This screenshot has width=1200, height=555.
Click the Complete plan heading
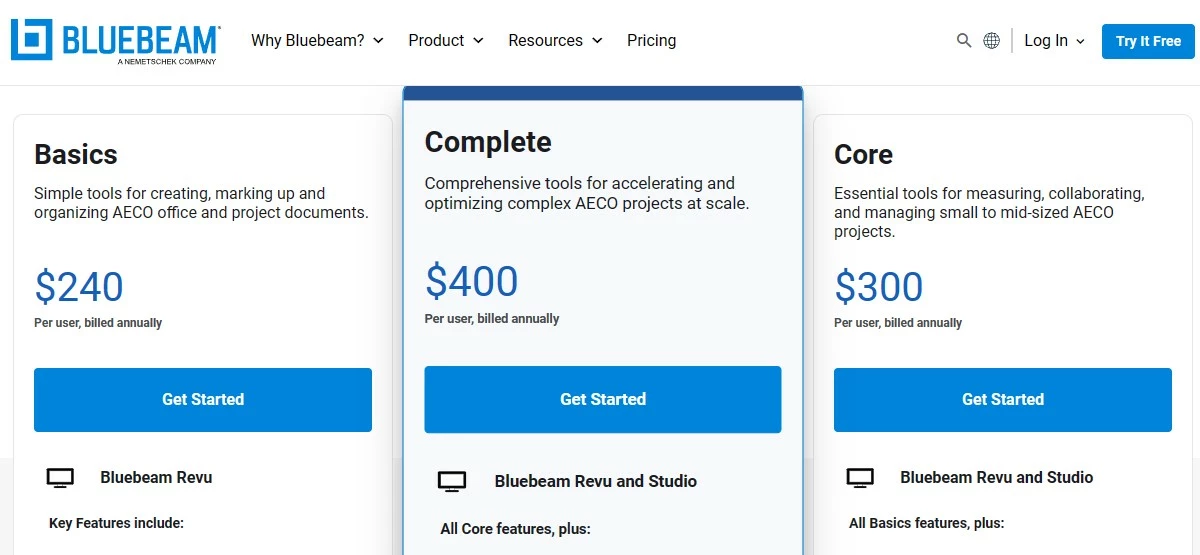pos(488,142)
